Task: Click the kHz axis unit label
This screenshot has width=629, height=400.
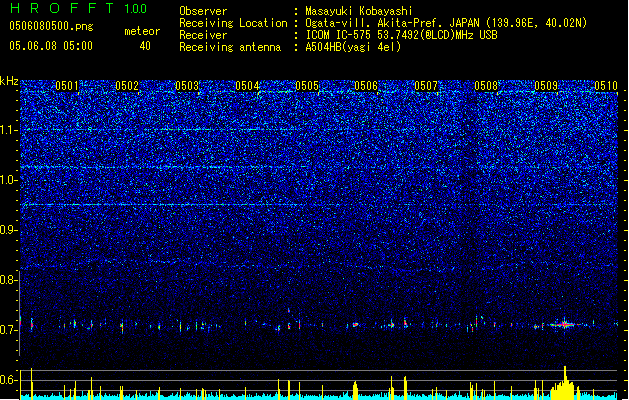Action: (9, 81)
